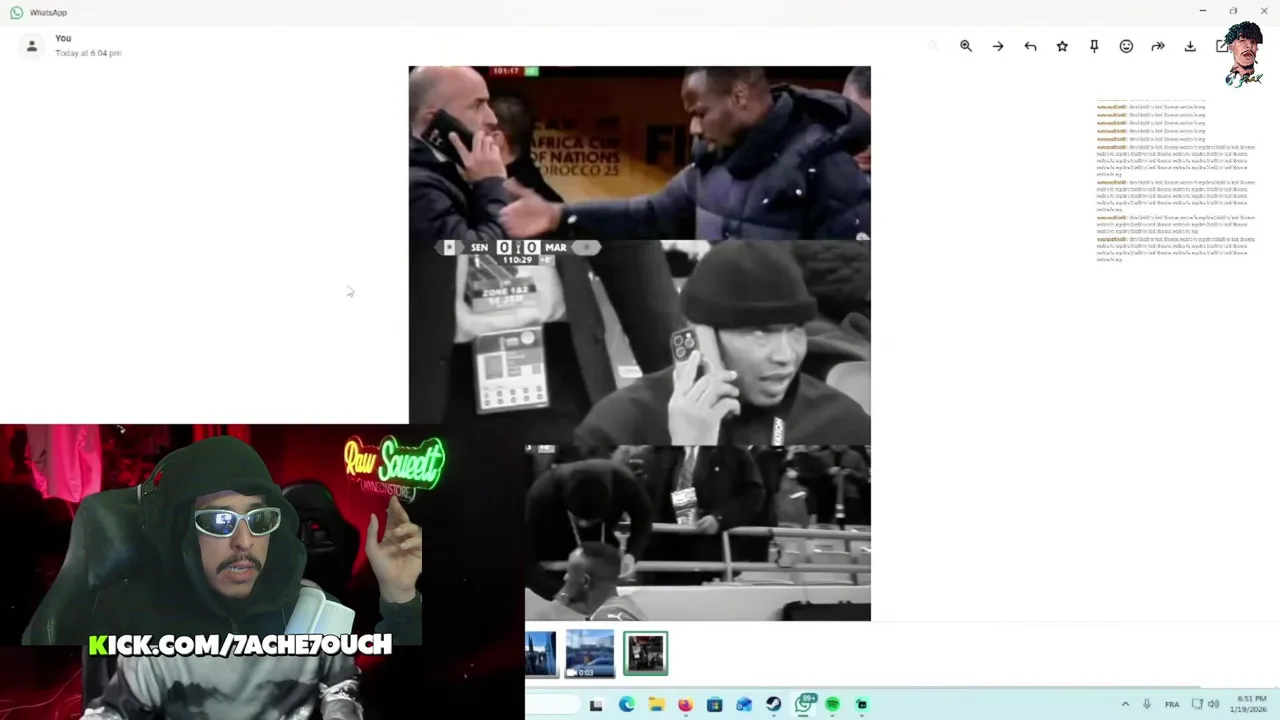Viewport: 1280px width, 720px height.
Task: Open Firefox from the taskbar
Action: click(x=685, y=705)
